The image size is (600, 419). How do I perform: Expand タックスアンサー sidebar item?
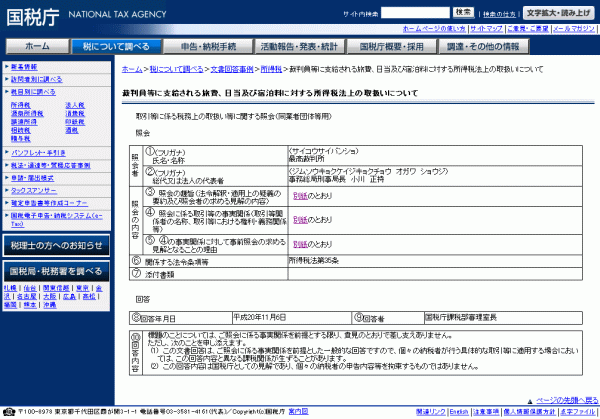37,187
